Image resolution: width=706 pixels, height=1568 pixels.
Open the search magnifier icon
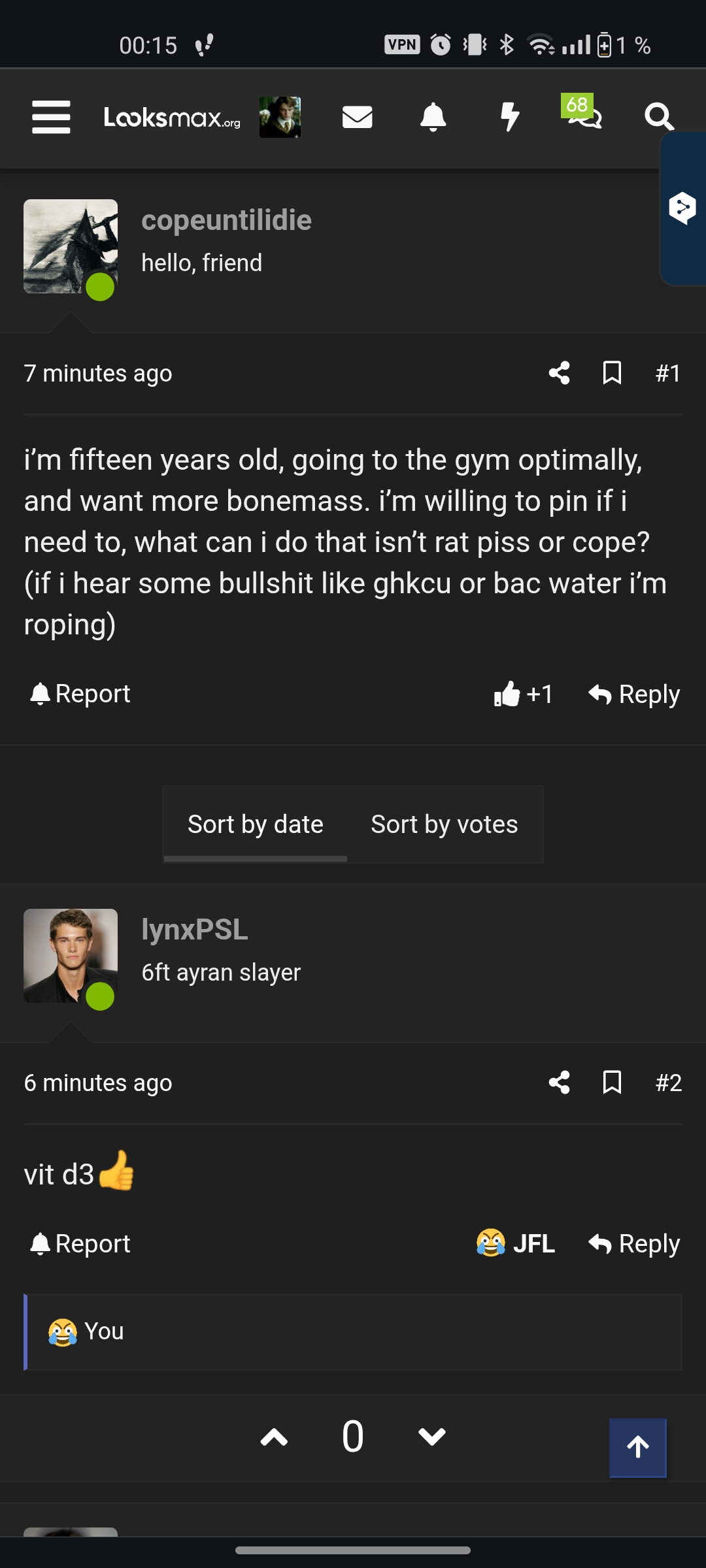pyautogui.click(x=658, y=118)
